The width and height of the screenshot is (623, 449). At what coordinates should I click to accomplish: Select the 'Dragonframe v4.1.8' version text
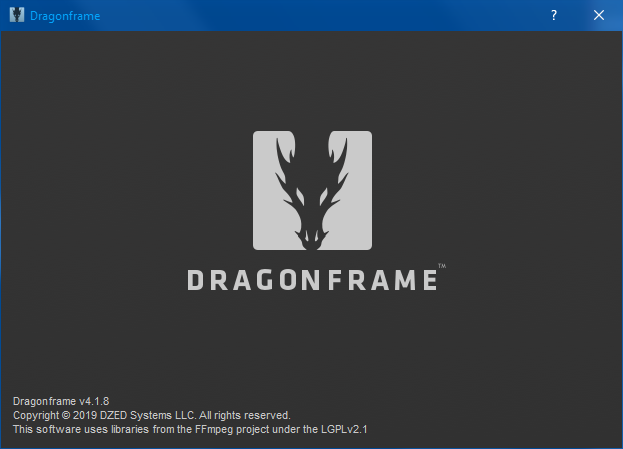coord(61,401)
